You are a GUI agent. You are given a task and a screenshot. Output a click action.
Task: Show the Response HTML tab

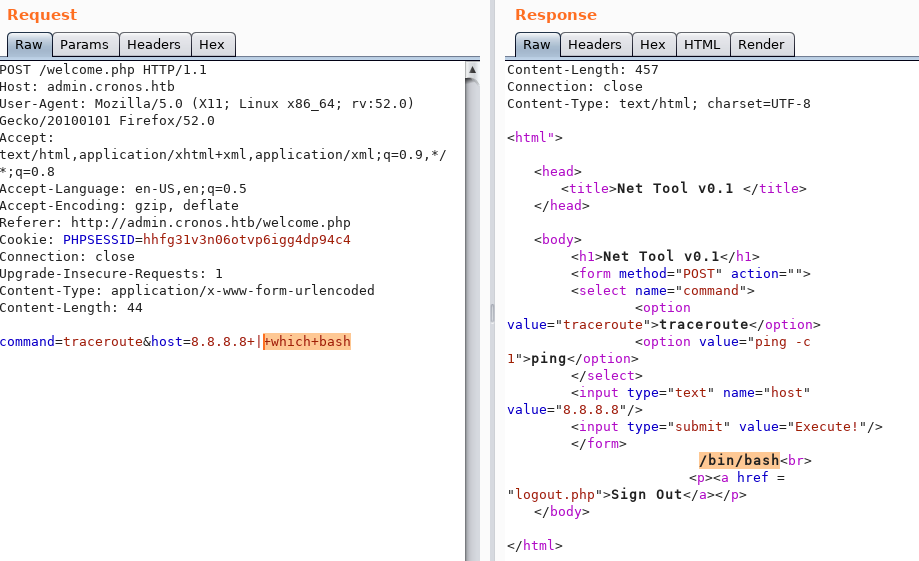coord(703,45)
